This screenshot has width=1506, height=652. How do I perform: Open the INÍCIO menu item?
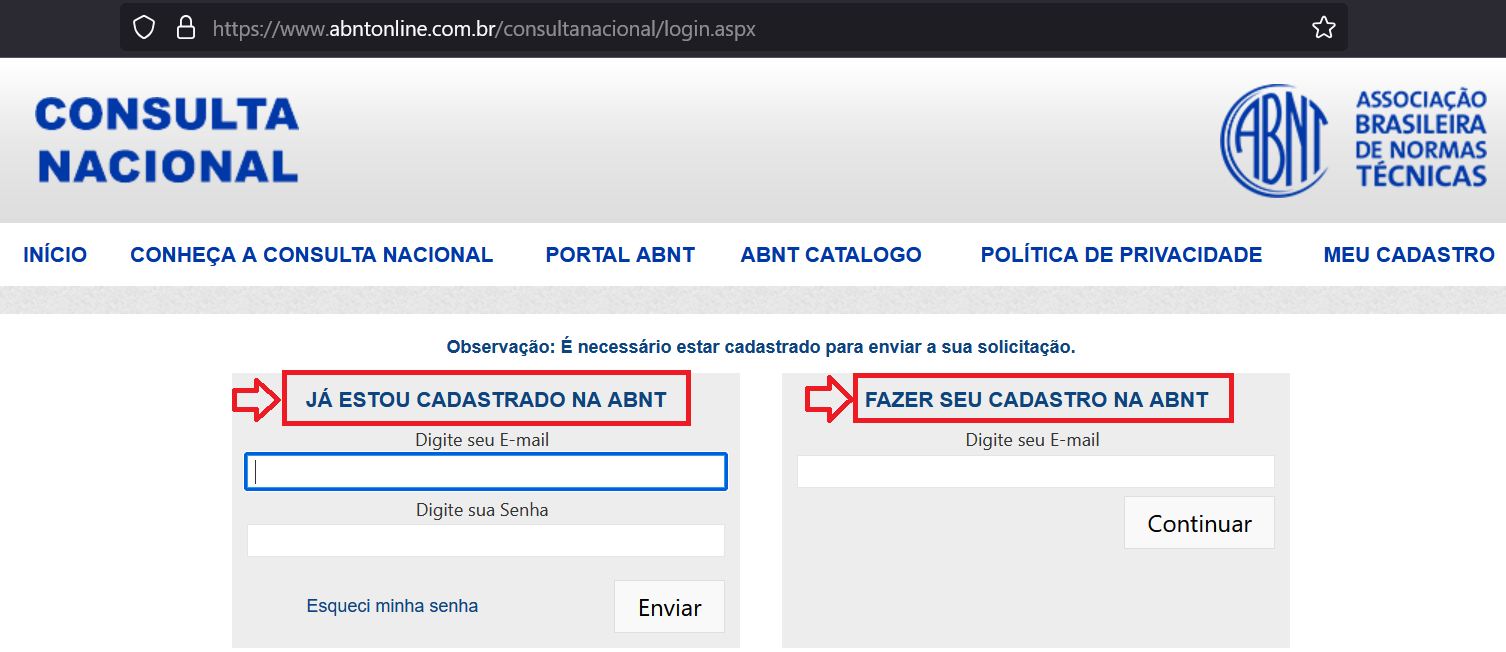(55, 255)
